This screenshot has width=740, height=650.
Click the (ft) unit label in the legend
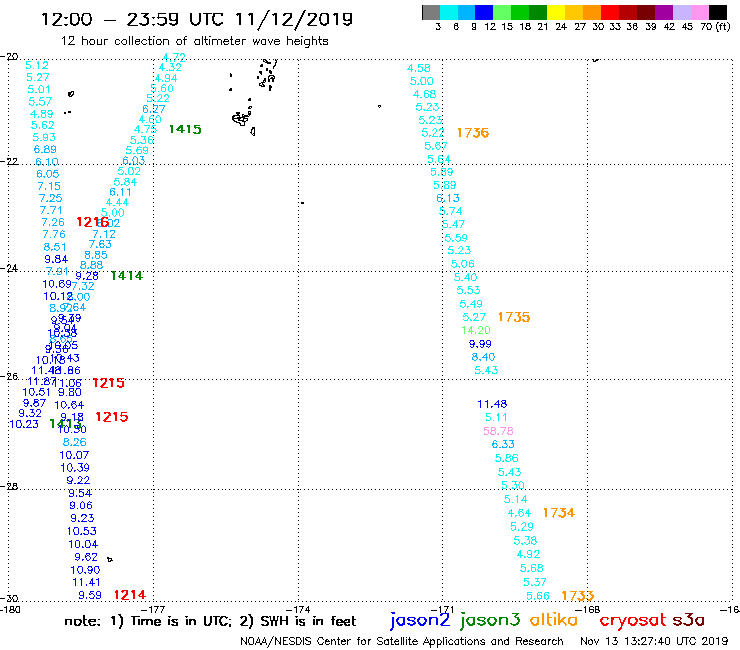pos(723,26)
